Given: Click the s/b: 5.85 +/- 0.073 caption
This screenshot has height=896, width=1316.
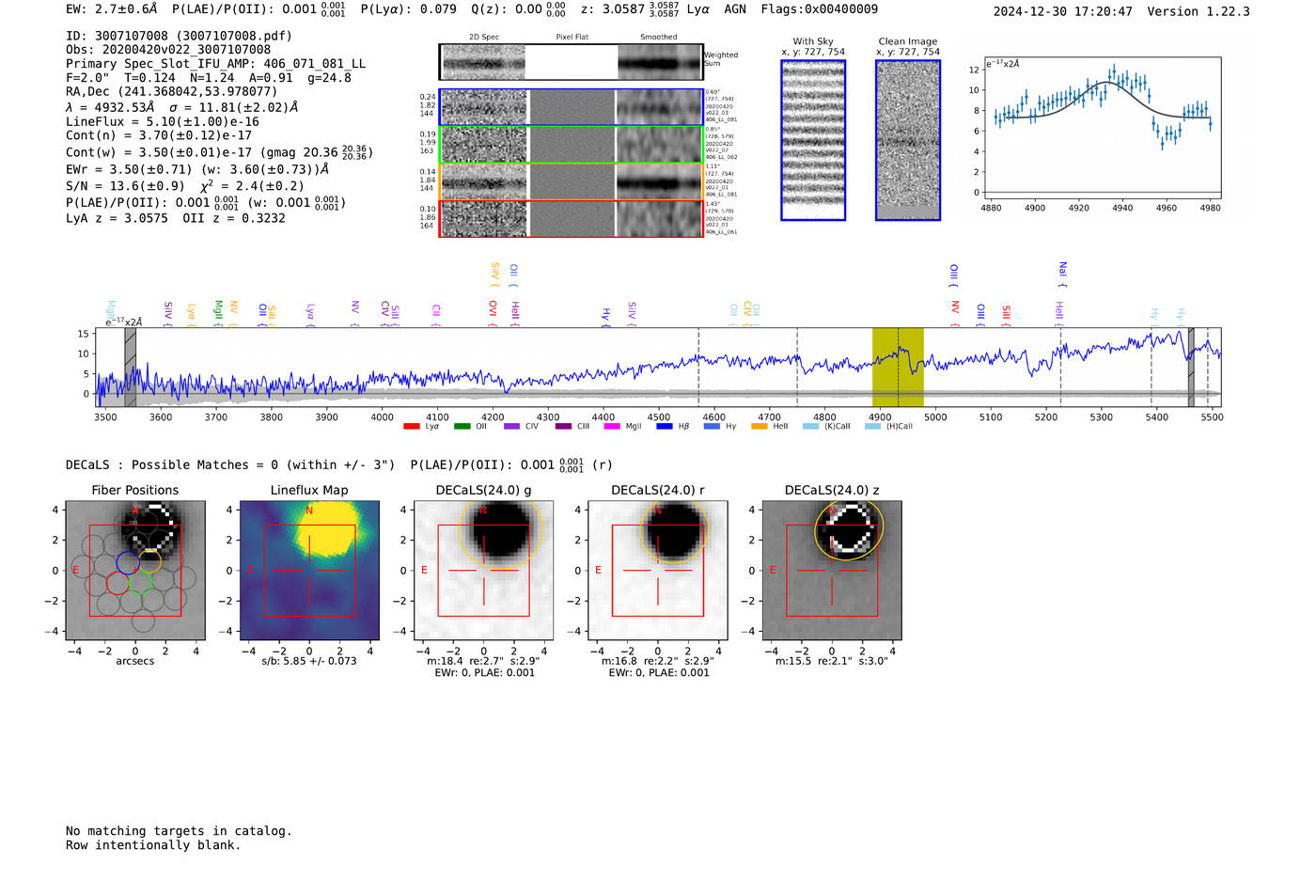Looking at the screenshot, I should point(309,661).
